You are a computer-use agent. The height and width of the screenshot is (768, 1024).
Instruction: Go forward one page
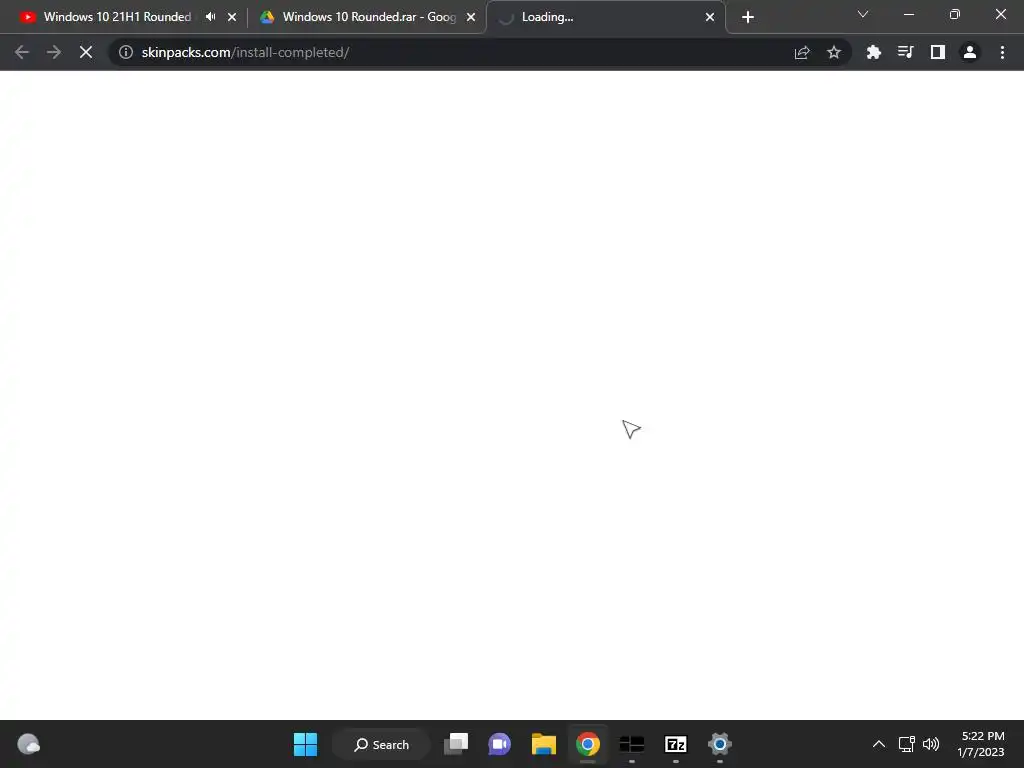tap(54, 52)
